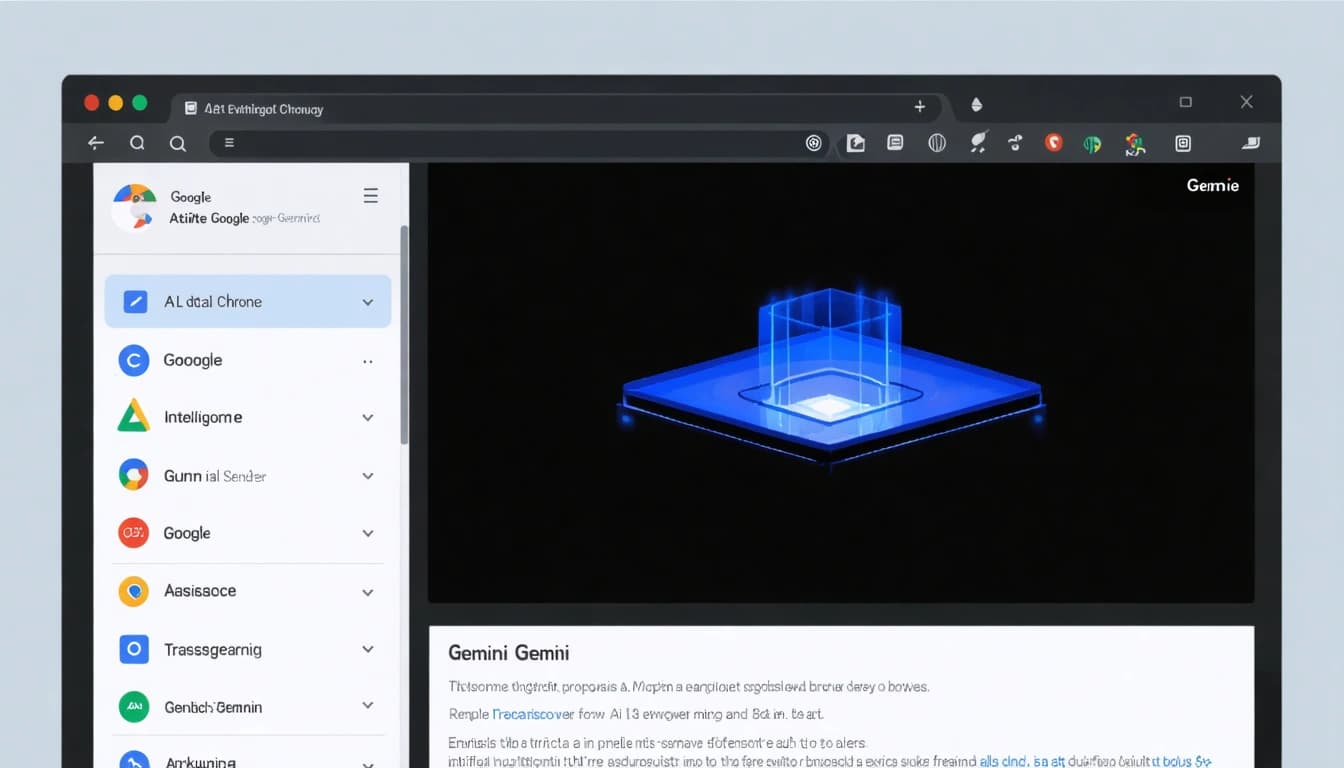Image resolution: width=1344 pixels, height=768 pixels.
Task: Open the Aasisaoce orange sidebar icon
Action: click(133, 591)
